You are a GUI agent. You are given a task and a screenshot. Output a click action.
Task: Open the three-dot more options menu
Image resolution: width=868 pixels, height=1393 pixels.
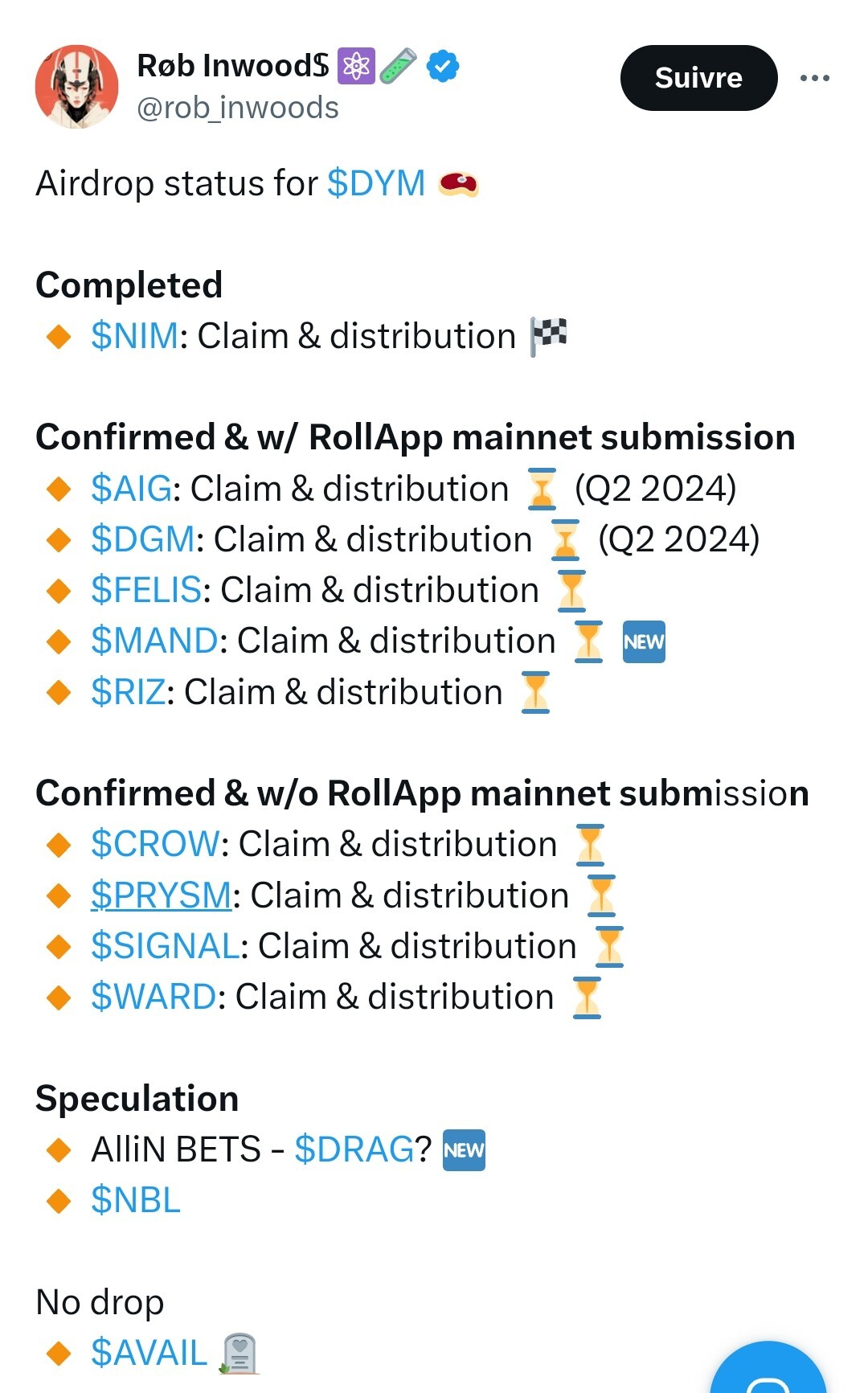click(x=814, y=78)
